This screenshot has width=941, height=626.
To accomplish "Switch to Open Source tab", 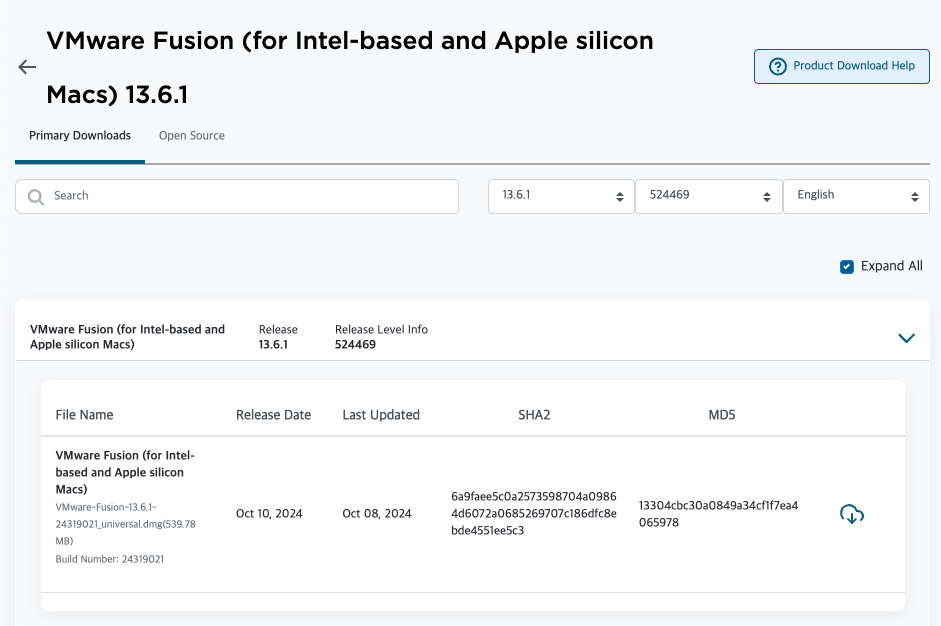I will (x=191, y=136).
